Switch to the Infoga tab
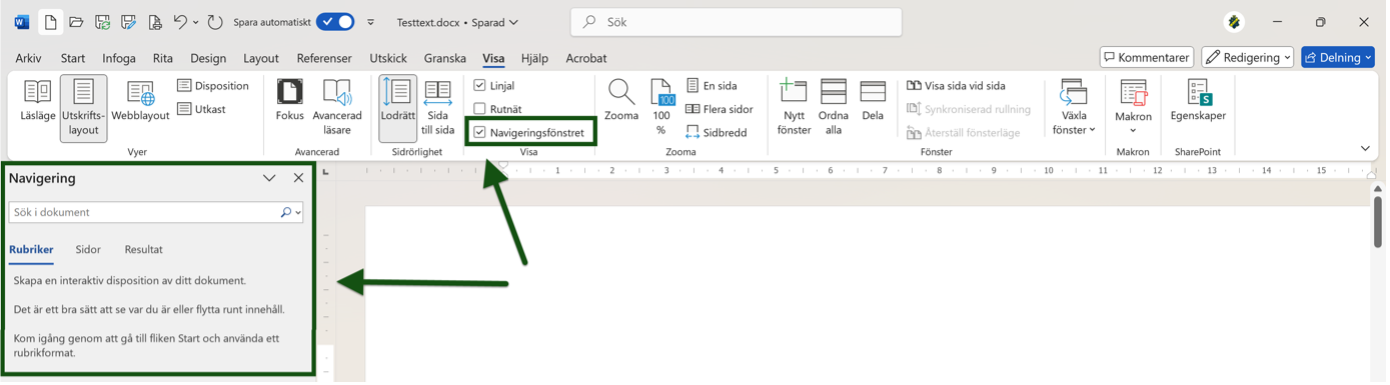The height and width of the screenshot is (385, 1390). coord(119,58)
